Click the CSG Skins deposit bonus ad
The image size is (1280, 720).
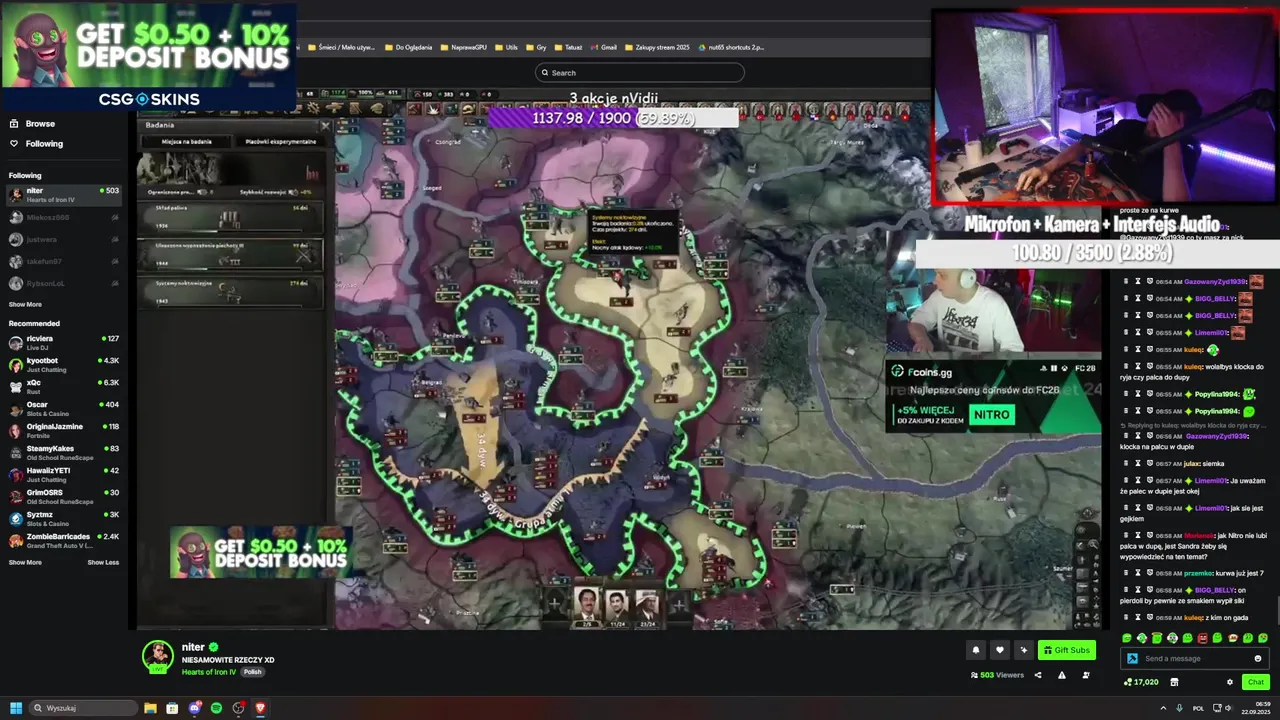coord(149,57)
